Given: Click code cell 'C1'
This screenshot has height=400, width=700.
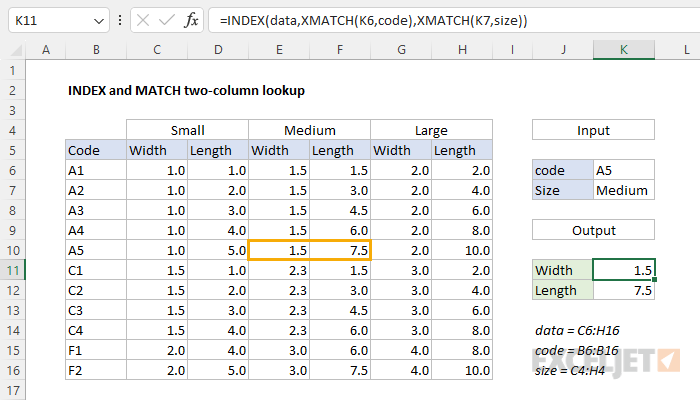Looking at the screenshot, I should coord(96,270).
